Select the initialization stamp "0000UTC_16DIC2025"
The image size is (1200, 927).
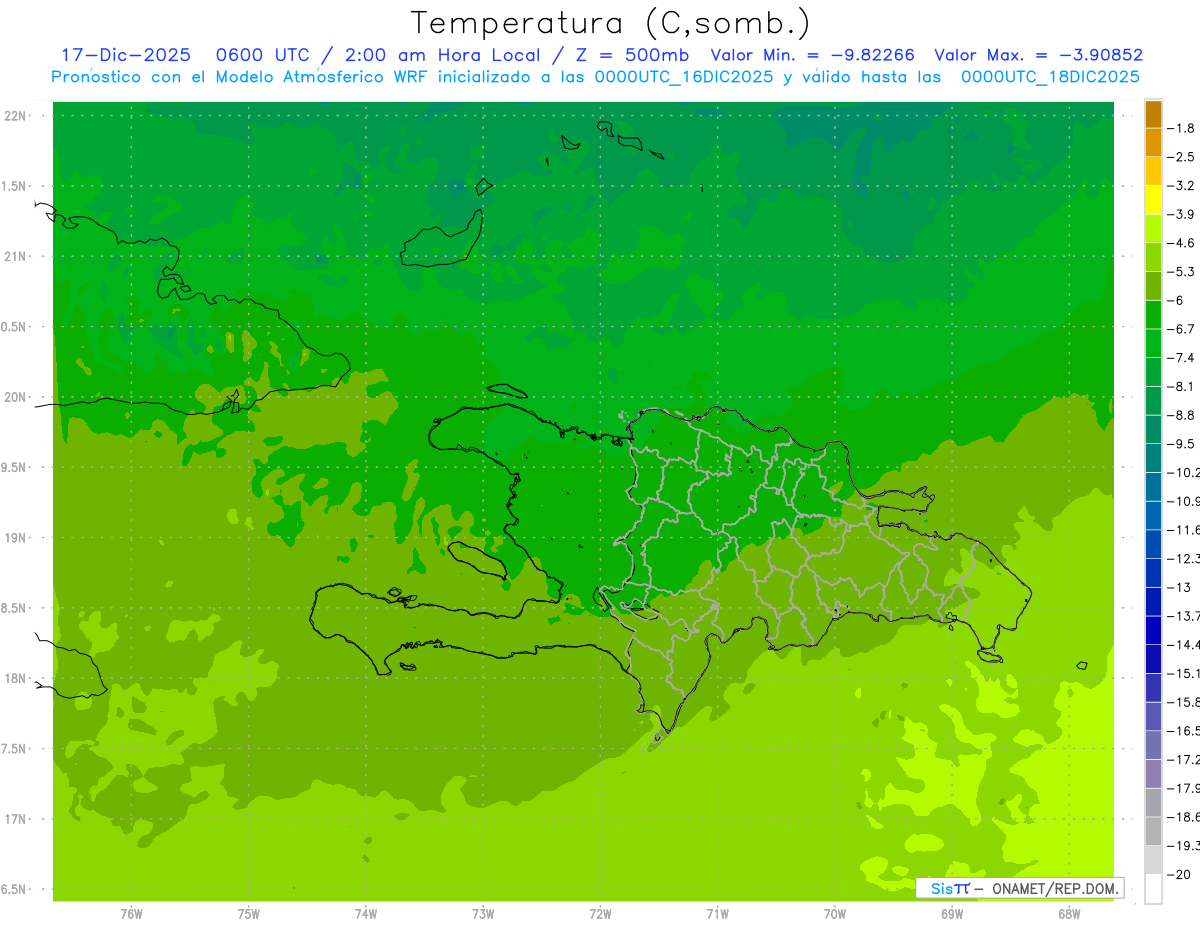click(x=684, y=77)
